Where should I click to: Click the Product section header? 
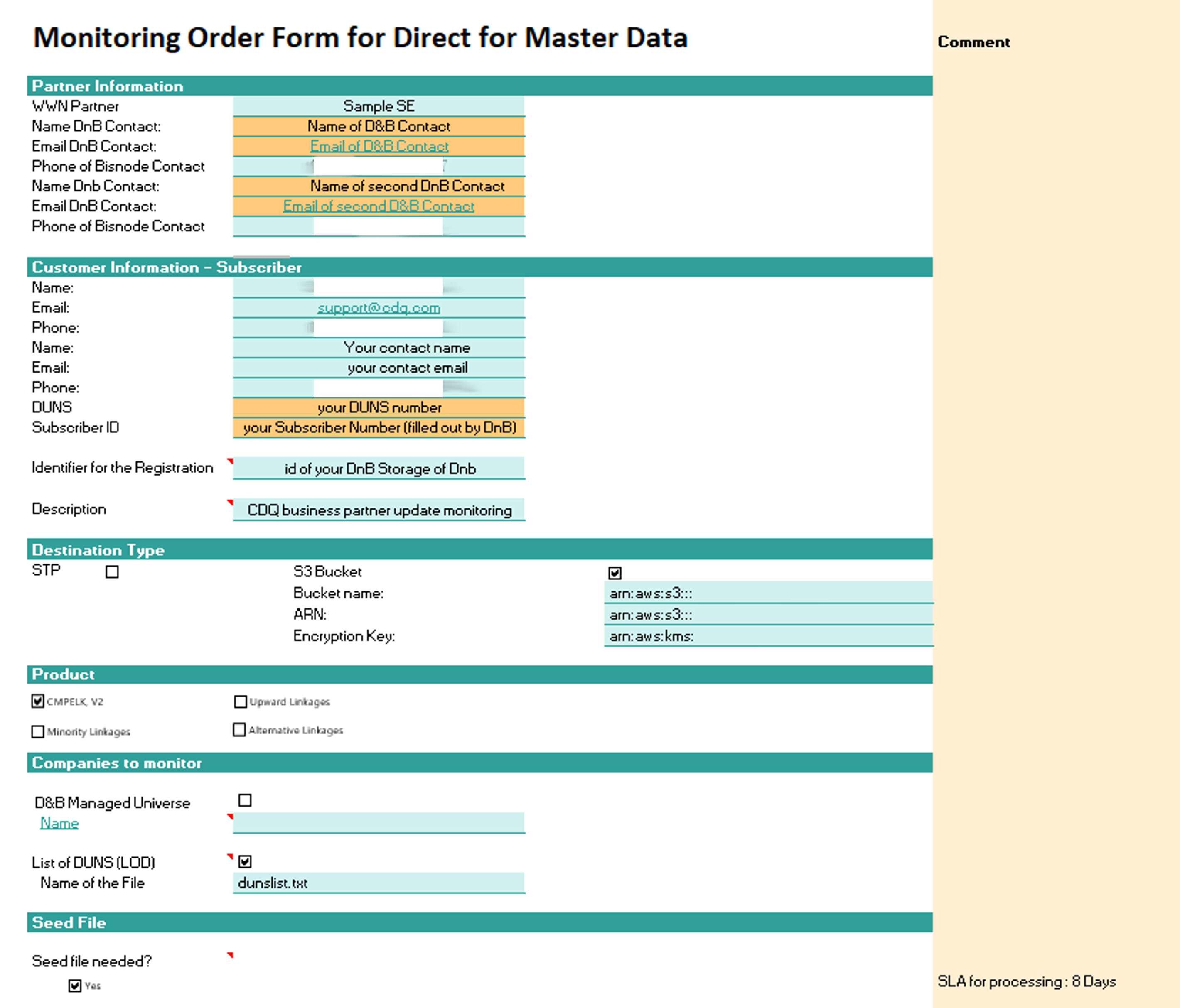pos(479,674)
